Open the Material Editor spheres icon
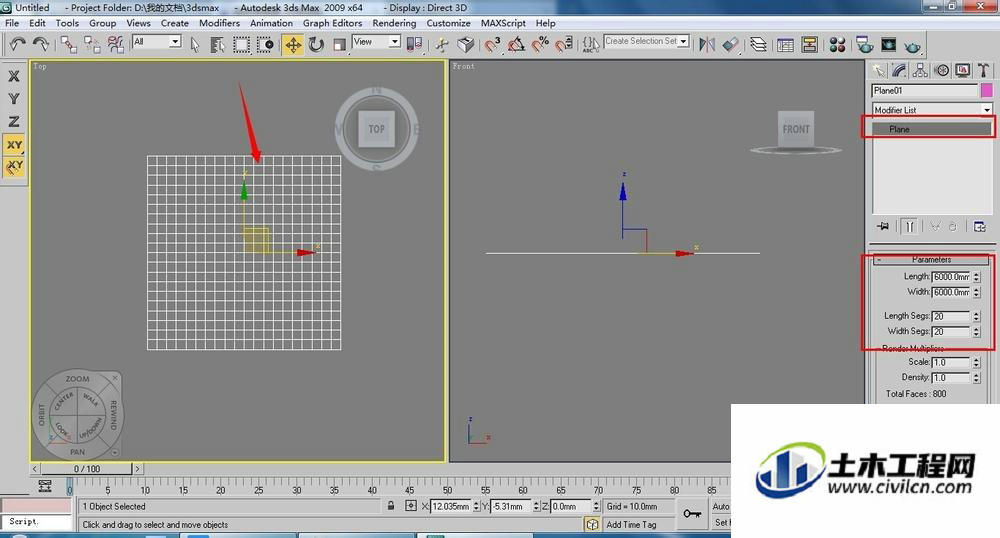The height and width of the screenshot is (538, 1000). point(837,45)
